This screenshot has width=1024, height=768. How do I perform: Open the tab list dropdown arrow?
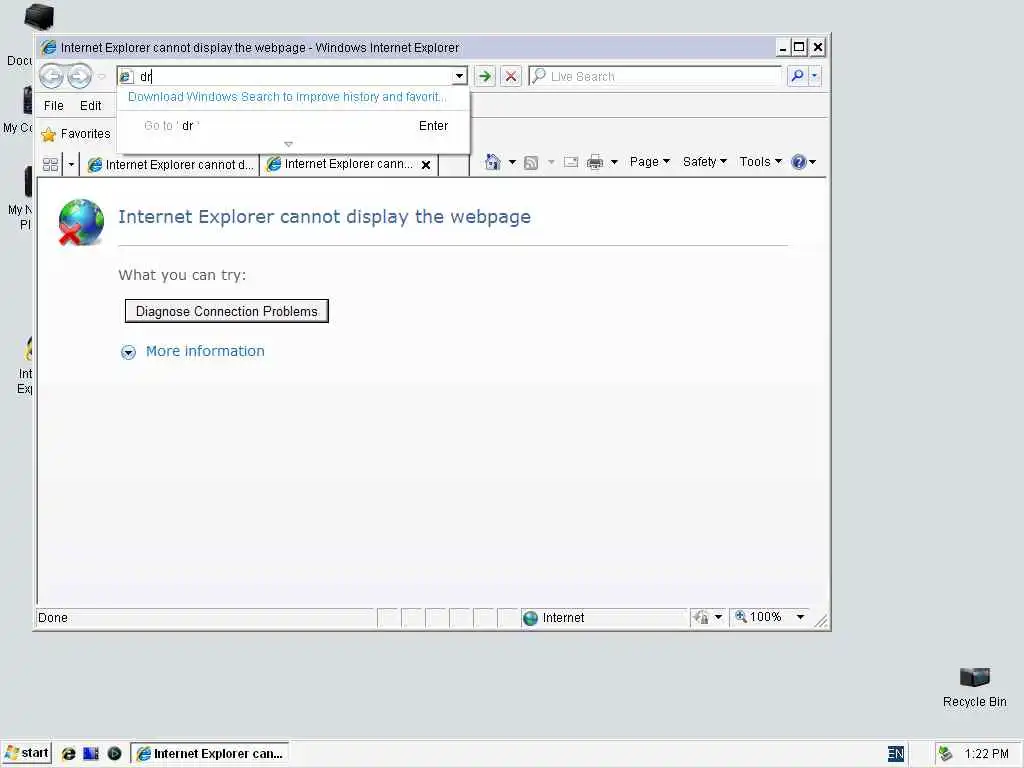(71, 164)
